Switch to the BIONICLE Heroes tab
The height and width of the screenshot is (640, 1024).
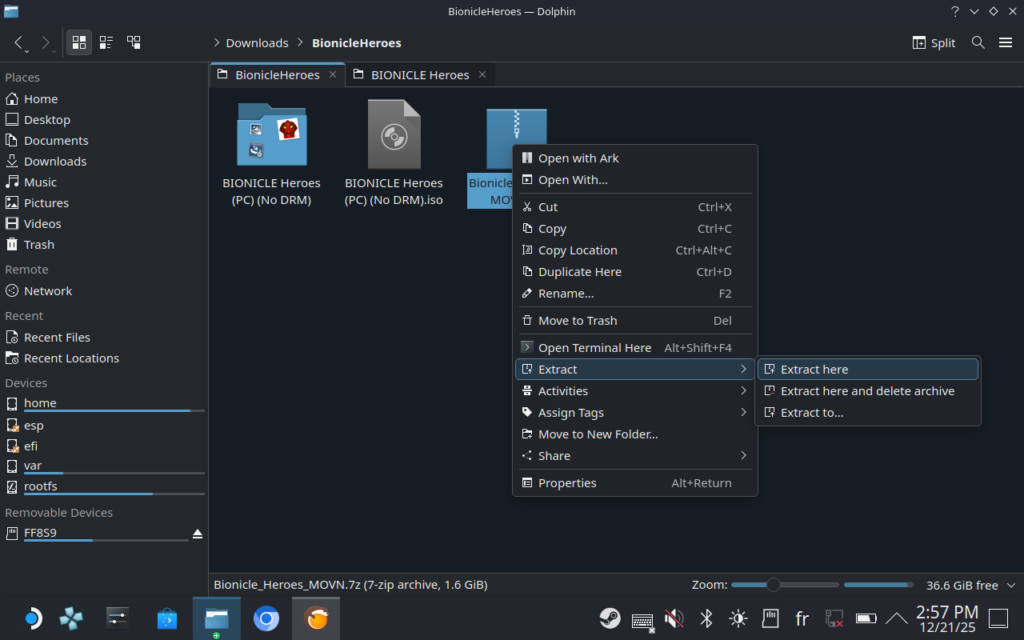pyautogui.click(x=419, y=75)
